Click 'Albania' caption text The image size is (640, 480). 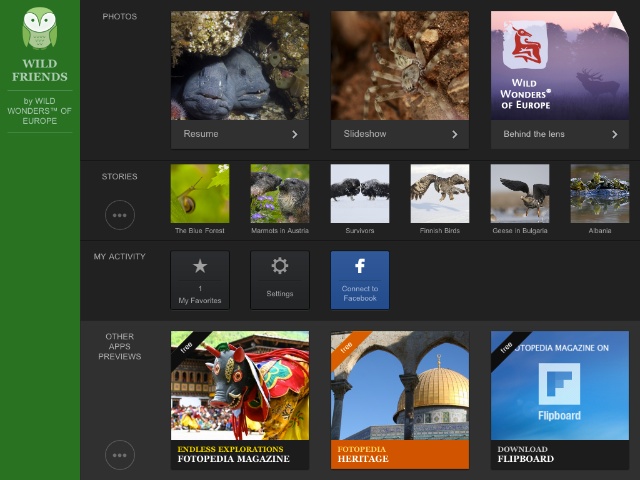coord(600,231)
